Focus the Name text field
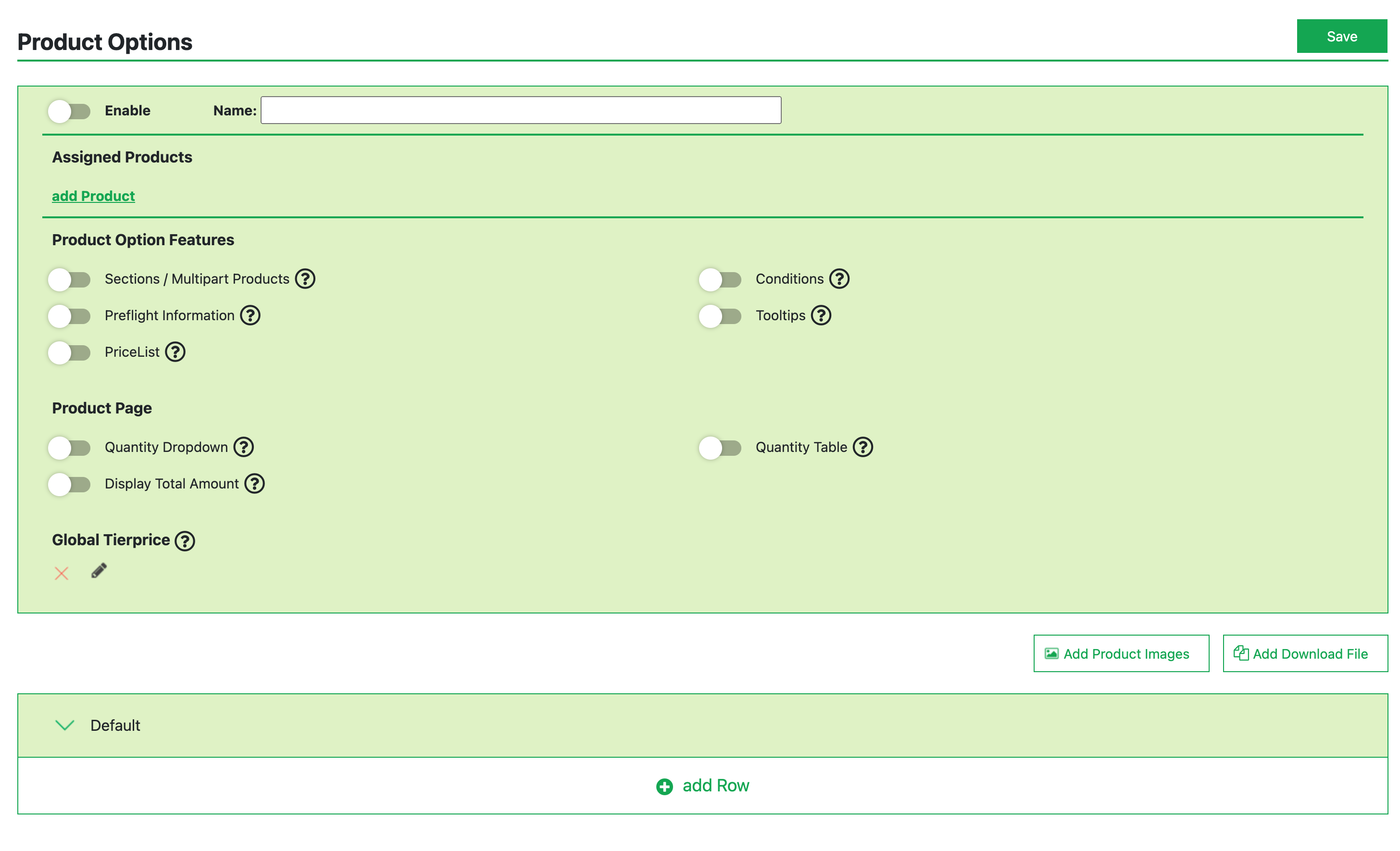This screenshot has width=1400, height=851. tap(521, 110)
